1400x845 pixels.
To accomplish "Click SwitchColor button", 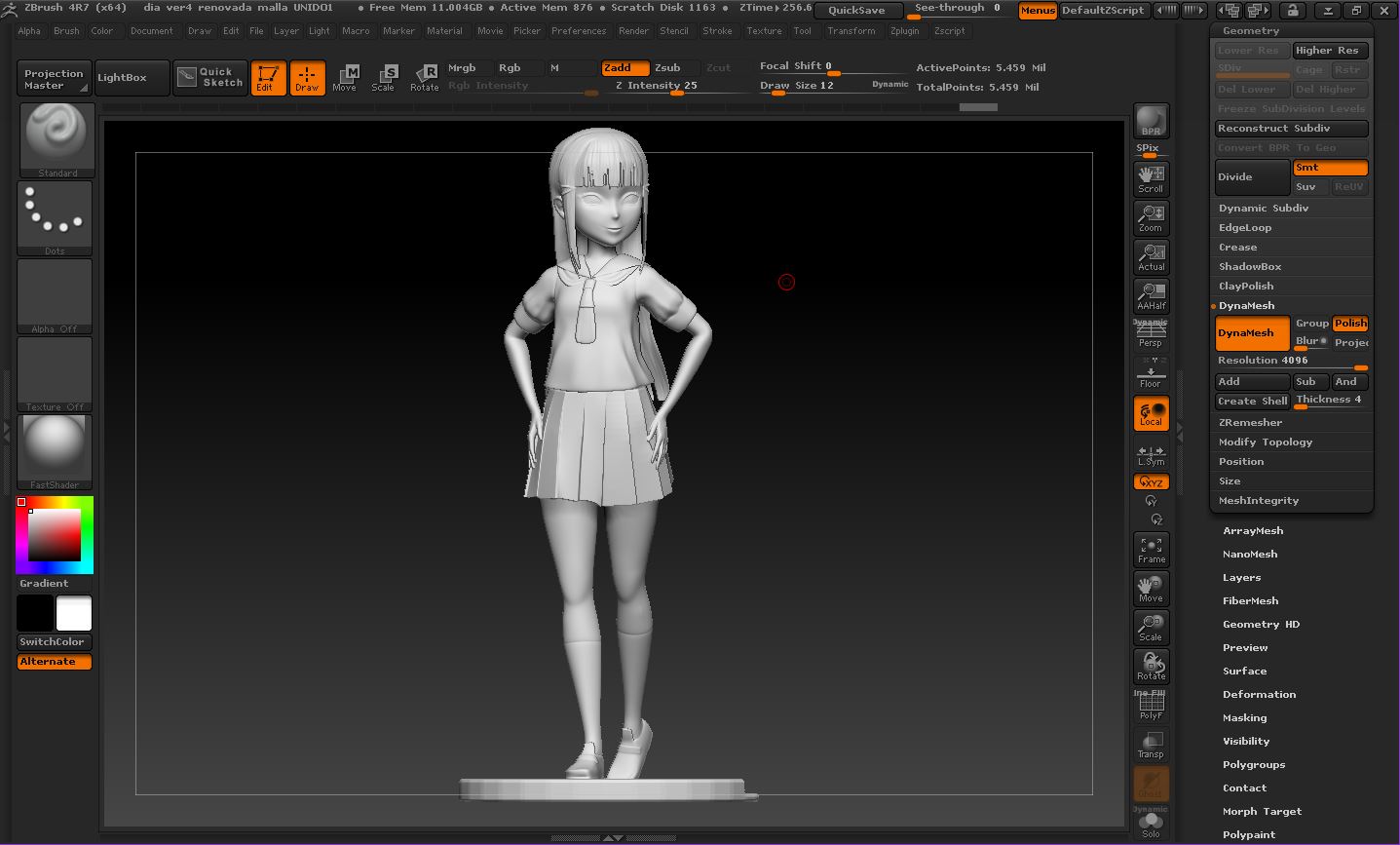I will pos(55,642).
